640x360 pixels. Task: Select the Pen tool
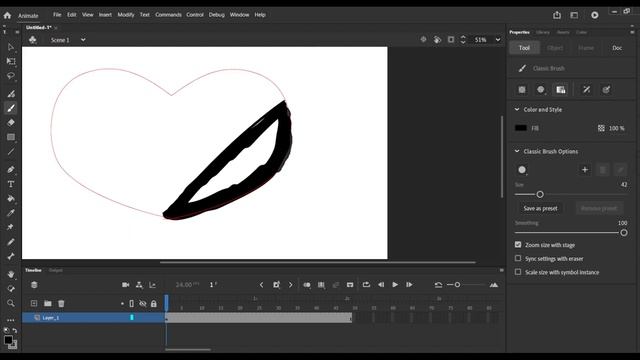11,169
